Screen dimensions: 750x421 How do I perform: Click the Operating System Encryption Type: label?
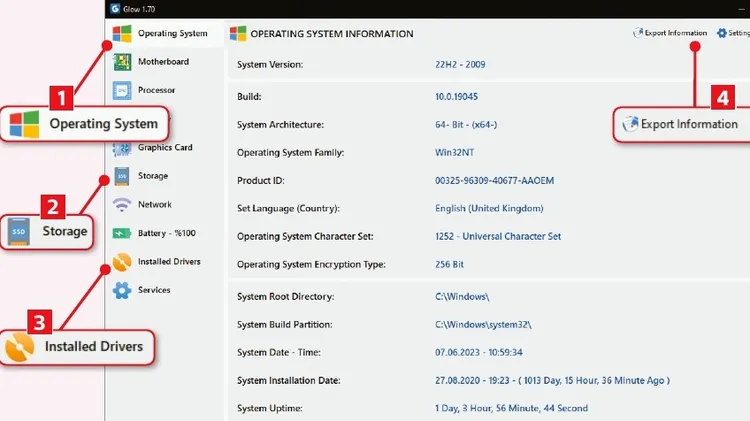pos(311,264)
